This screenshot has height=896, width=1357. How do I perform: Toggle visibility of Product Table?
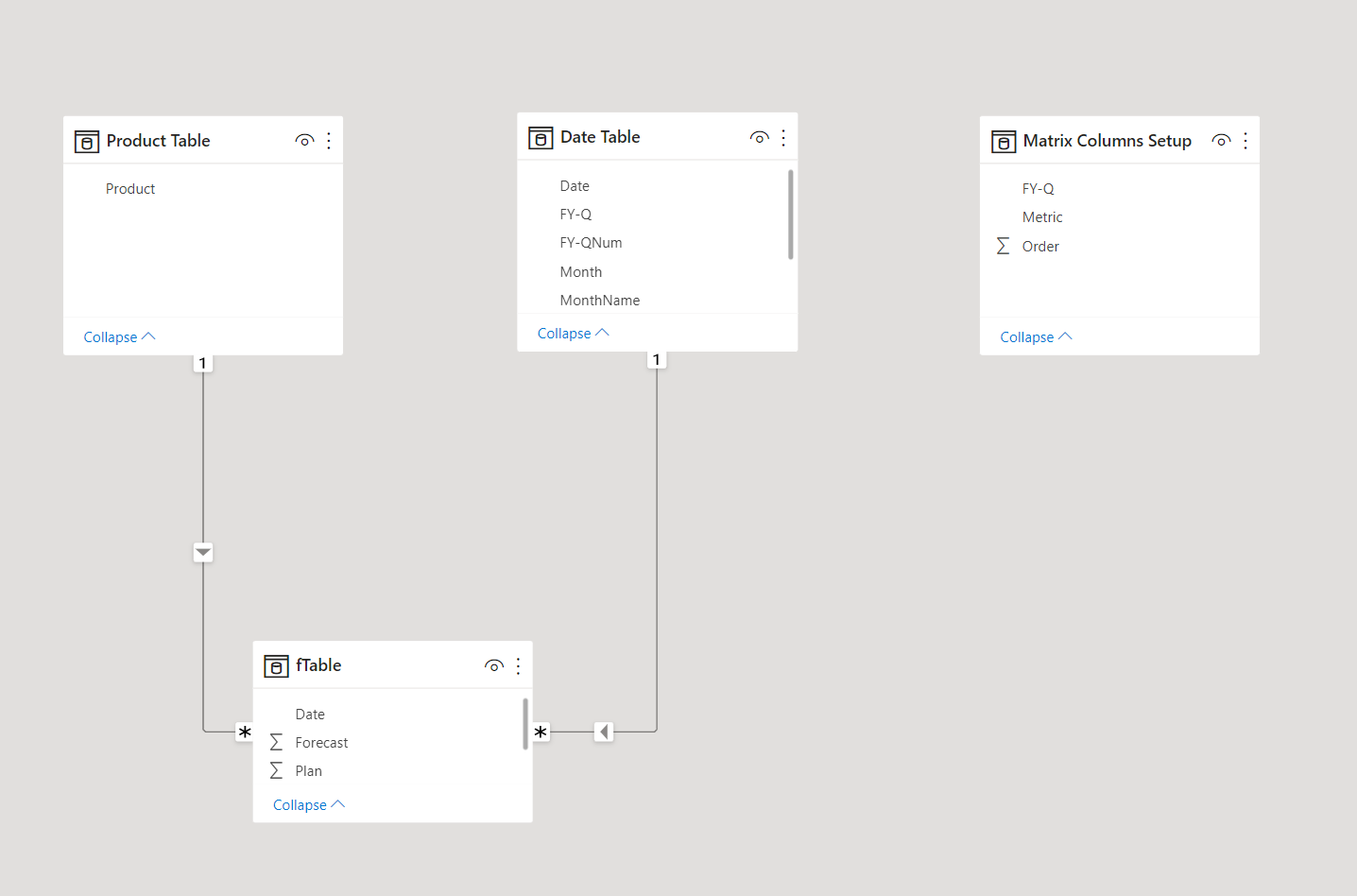click(x=304, y=141)
